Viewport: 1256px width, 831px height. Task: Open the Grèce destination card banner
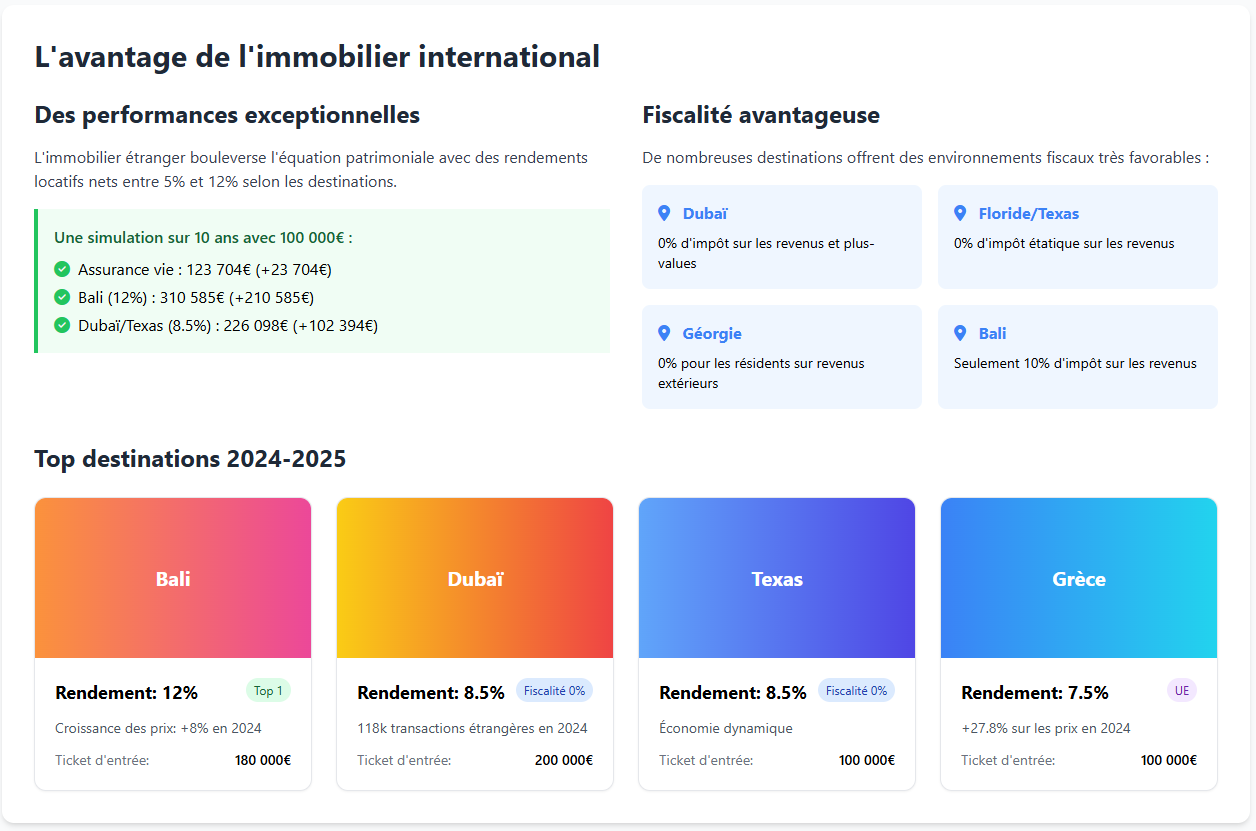click(x=1078, y=577)
